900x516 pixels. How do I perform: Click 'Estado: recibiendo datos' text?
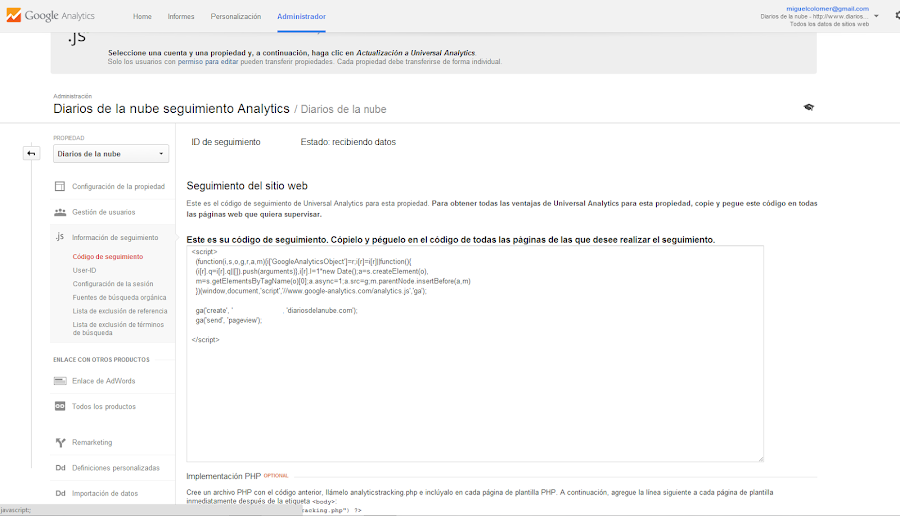pos(348,142)
